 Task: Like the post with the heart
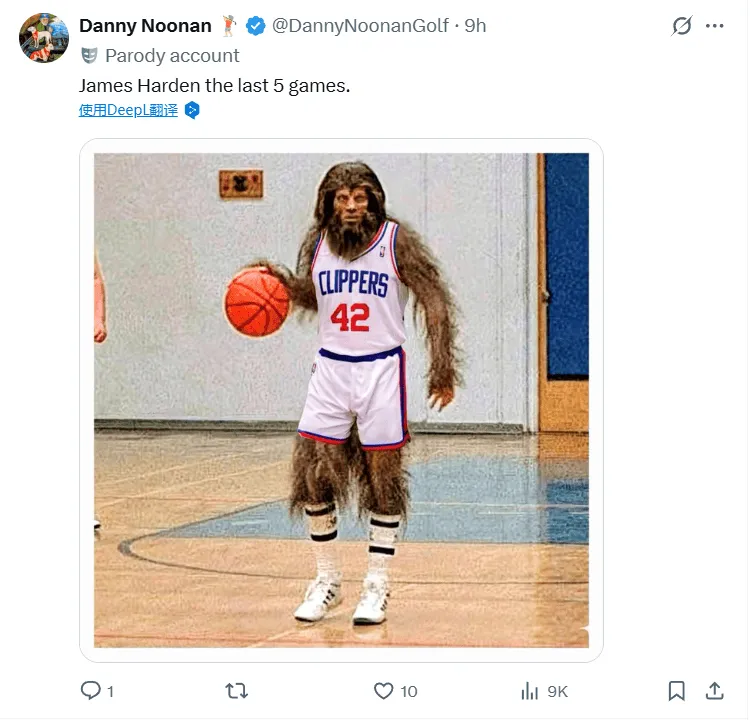[x=383, y=690]
